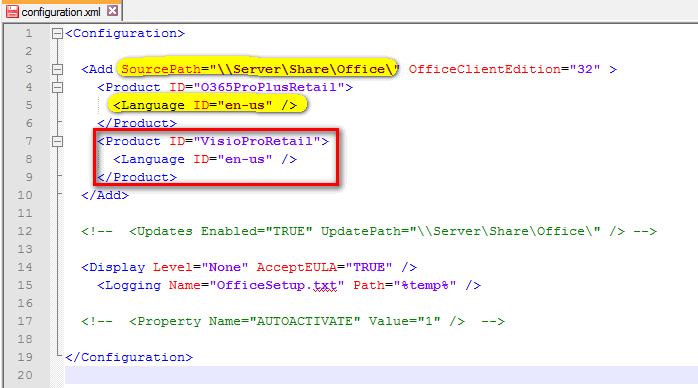Click the Language tag on line 8
Image resolution: width=698 pixels, height=388 pixels.
click(x=205, y=159)
